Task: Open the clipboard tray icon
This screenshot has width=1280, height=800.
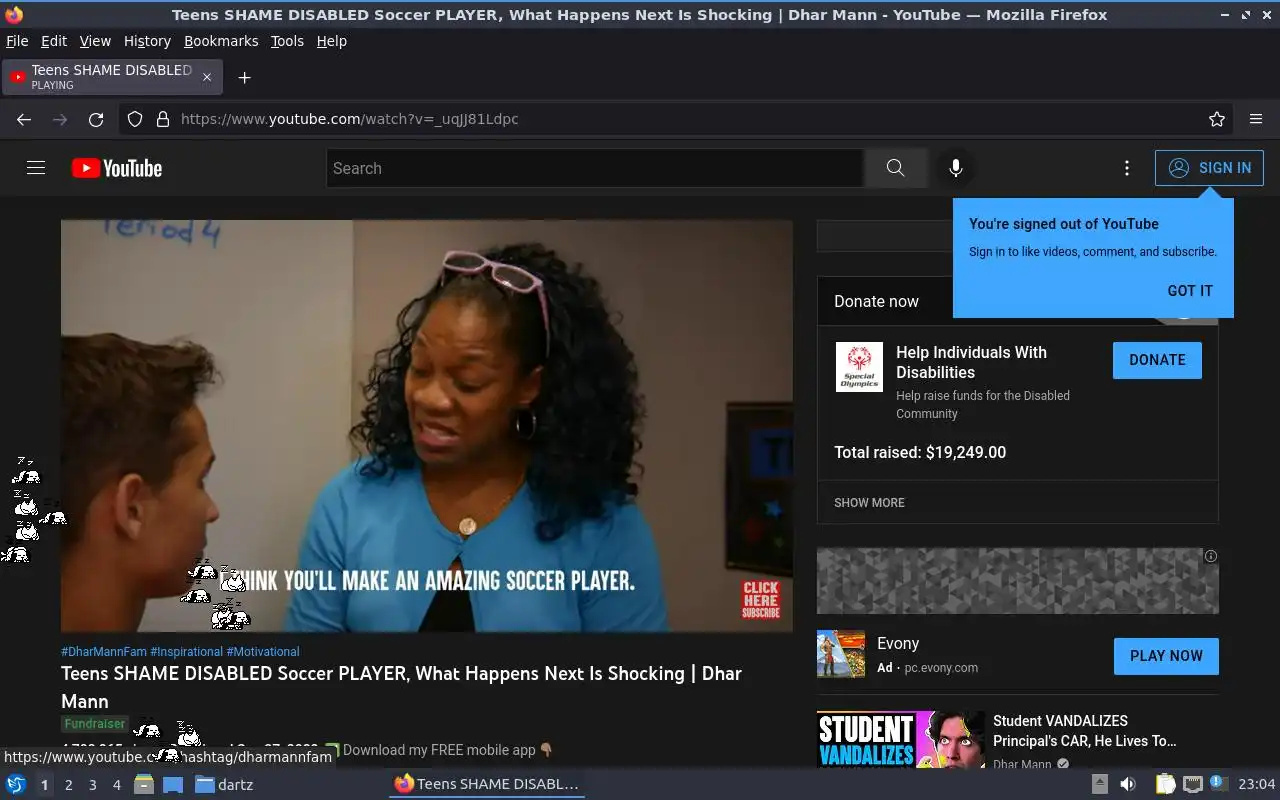Action: [1165, 784]
